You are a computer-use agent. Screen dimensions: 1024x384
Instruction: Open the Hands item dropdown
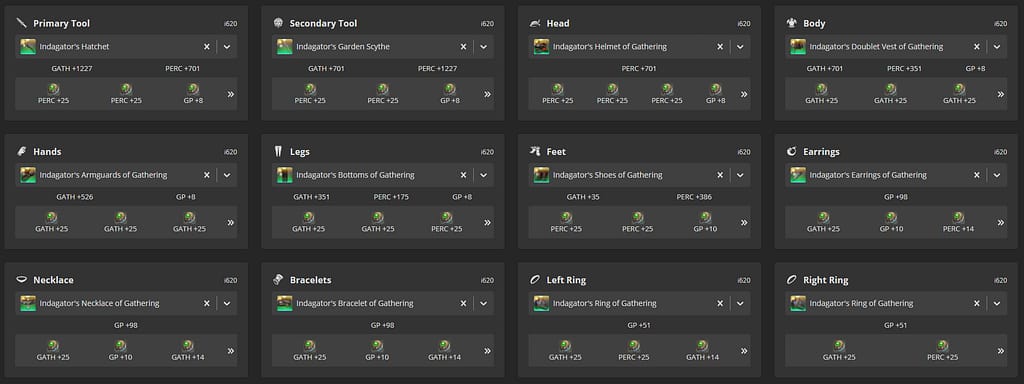point(227,175)
